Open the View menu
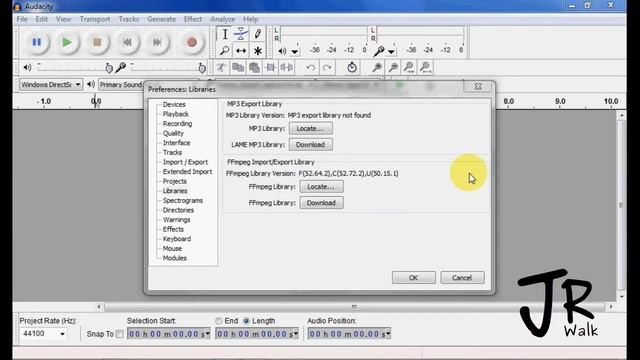 point(64,19)
